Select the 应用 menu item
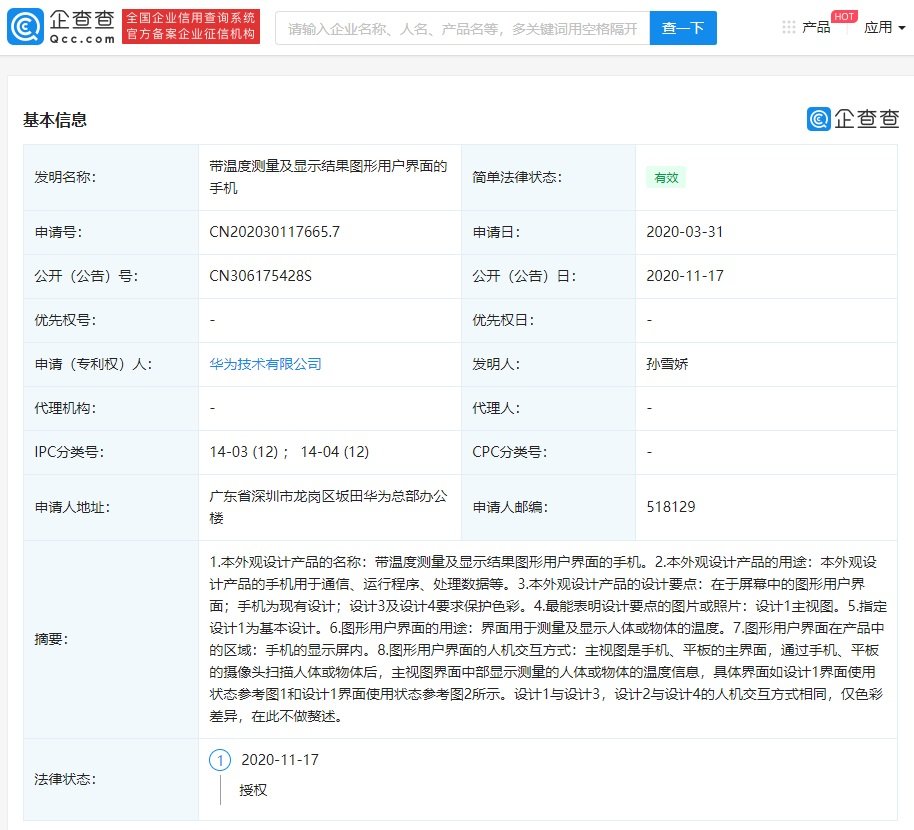This screenshot has height=830, width=914. [878, 27]
